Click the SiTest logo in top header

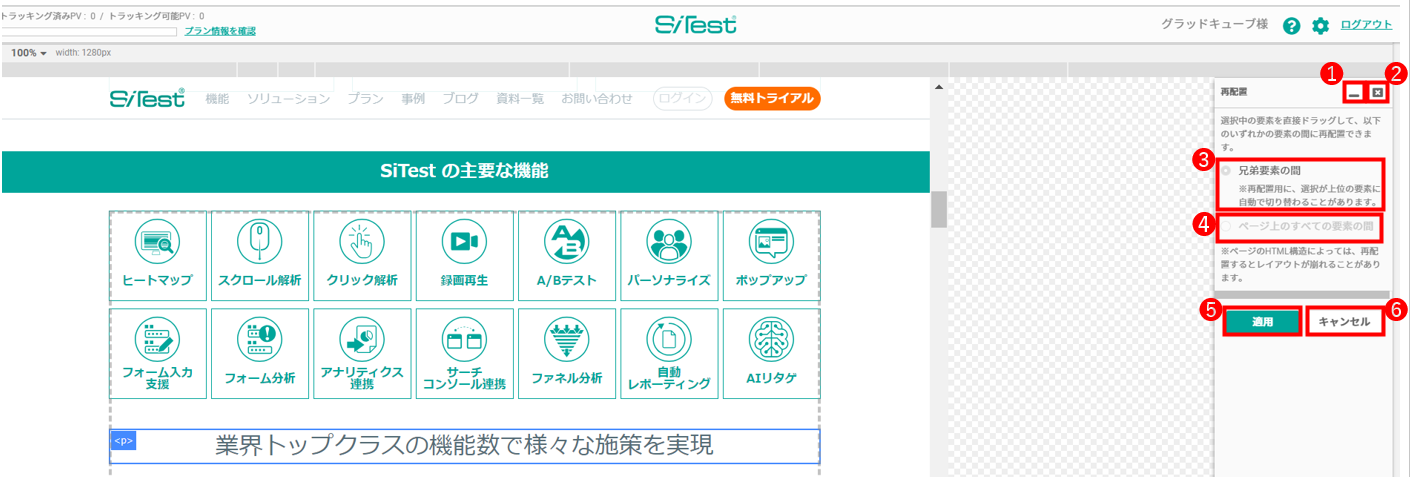696,24
